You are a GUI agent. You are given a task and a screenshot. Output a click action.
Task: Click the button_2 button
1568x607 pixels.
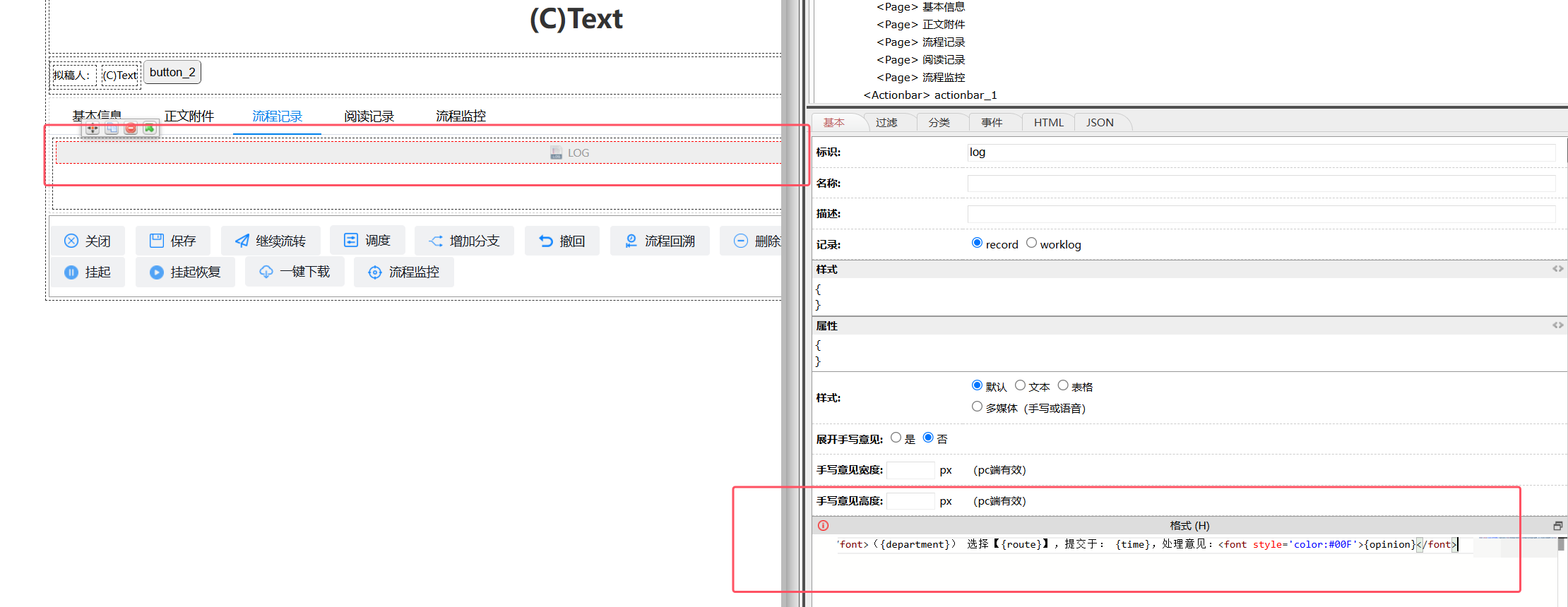[x=172, y=72]
